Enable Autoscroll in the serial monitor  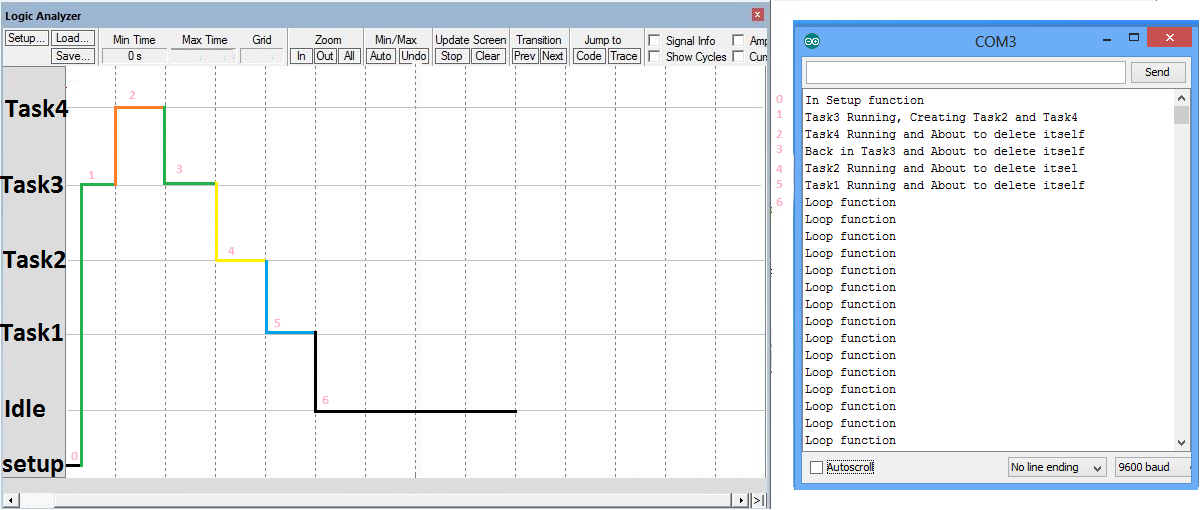click(817, 467)
